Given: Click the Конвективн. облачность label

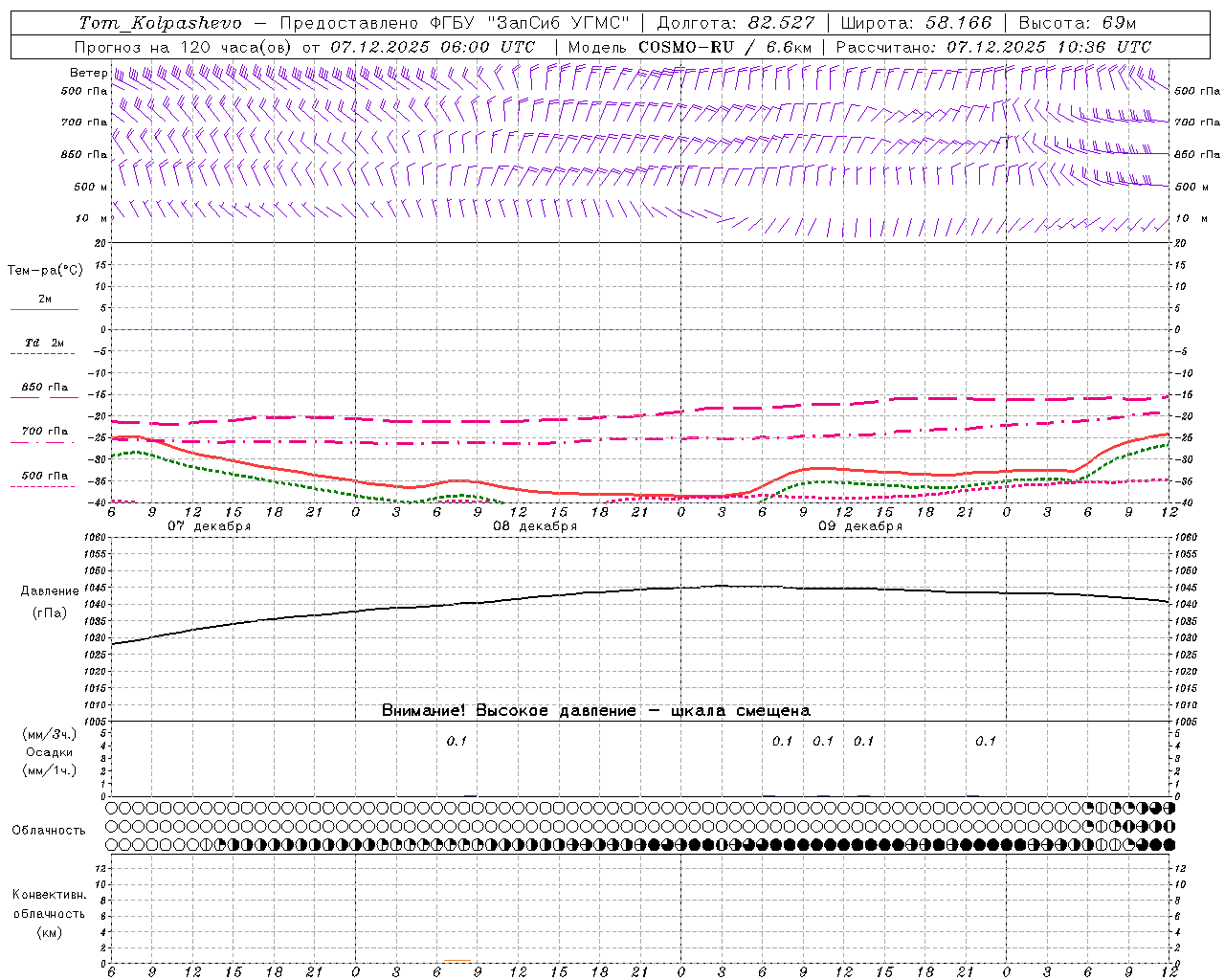Looking at the screenshot, I should (49, 904).
